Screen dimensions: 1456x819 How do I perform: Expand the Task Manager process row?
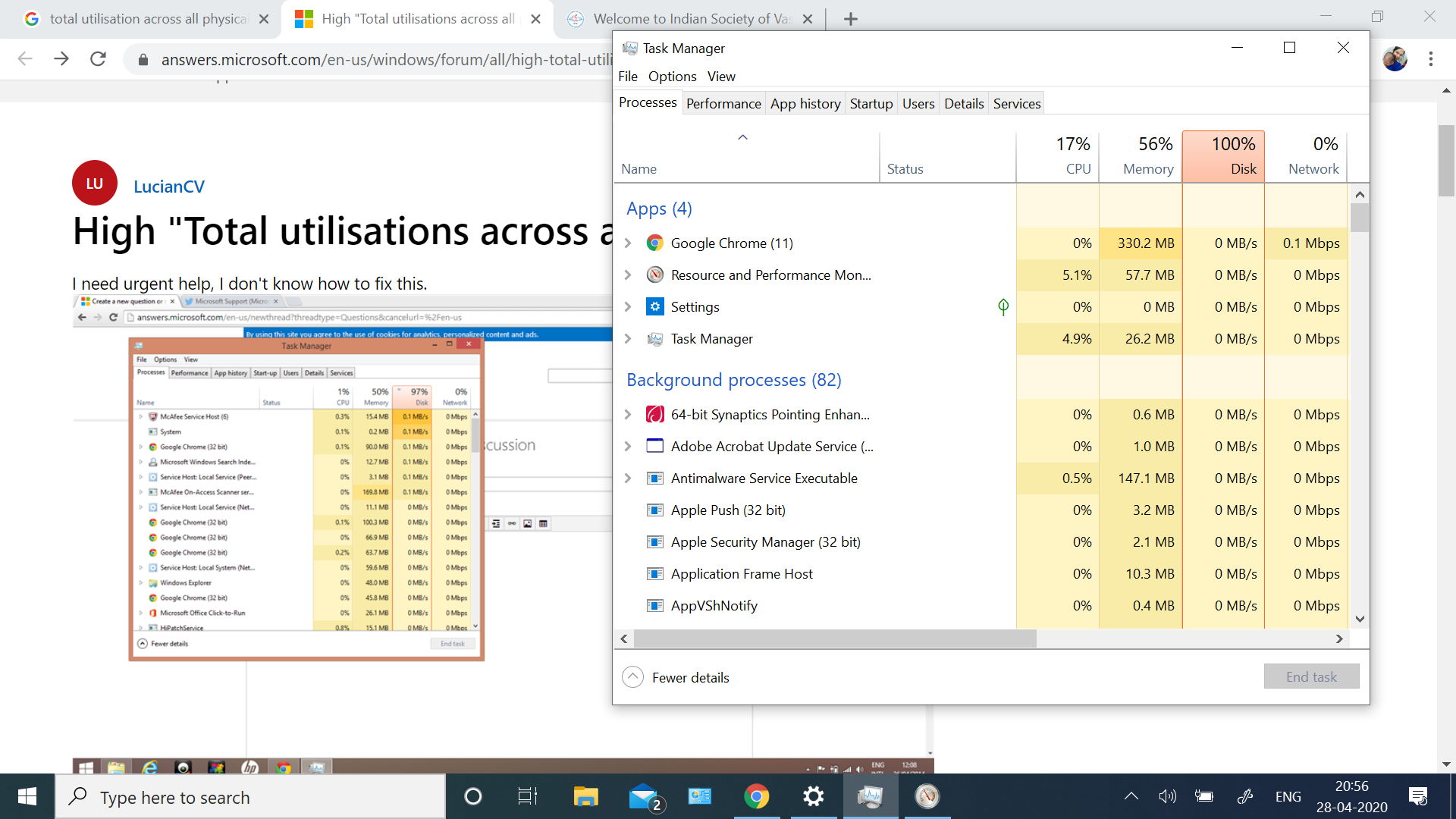628,338
